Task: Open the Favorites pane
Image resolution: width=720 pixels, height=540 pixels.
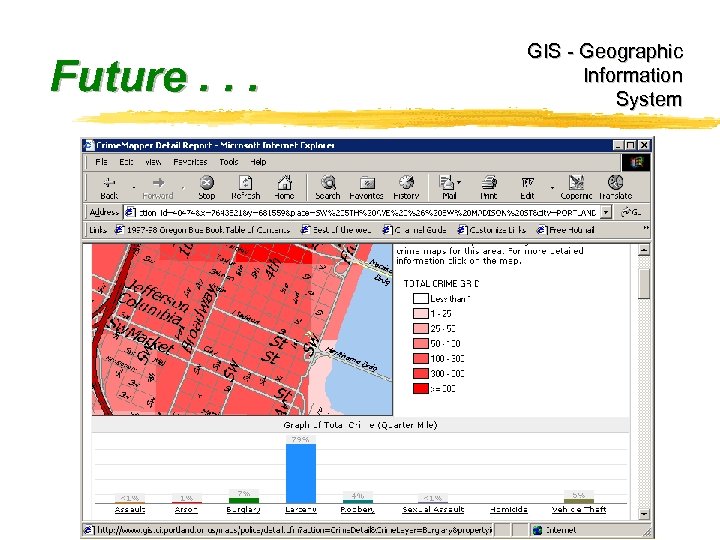Action: 366,188
